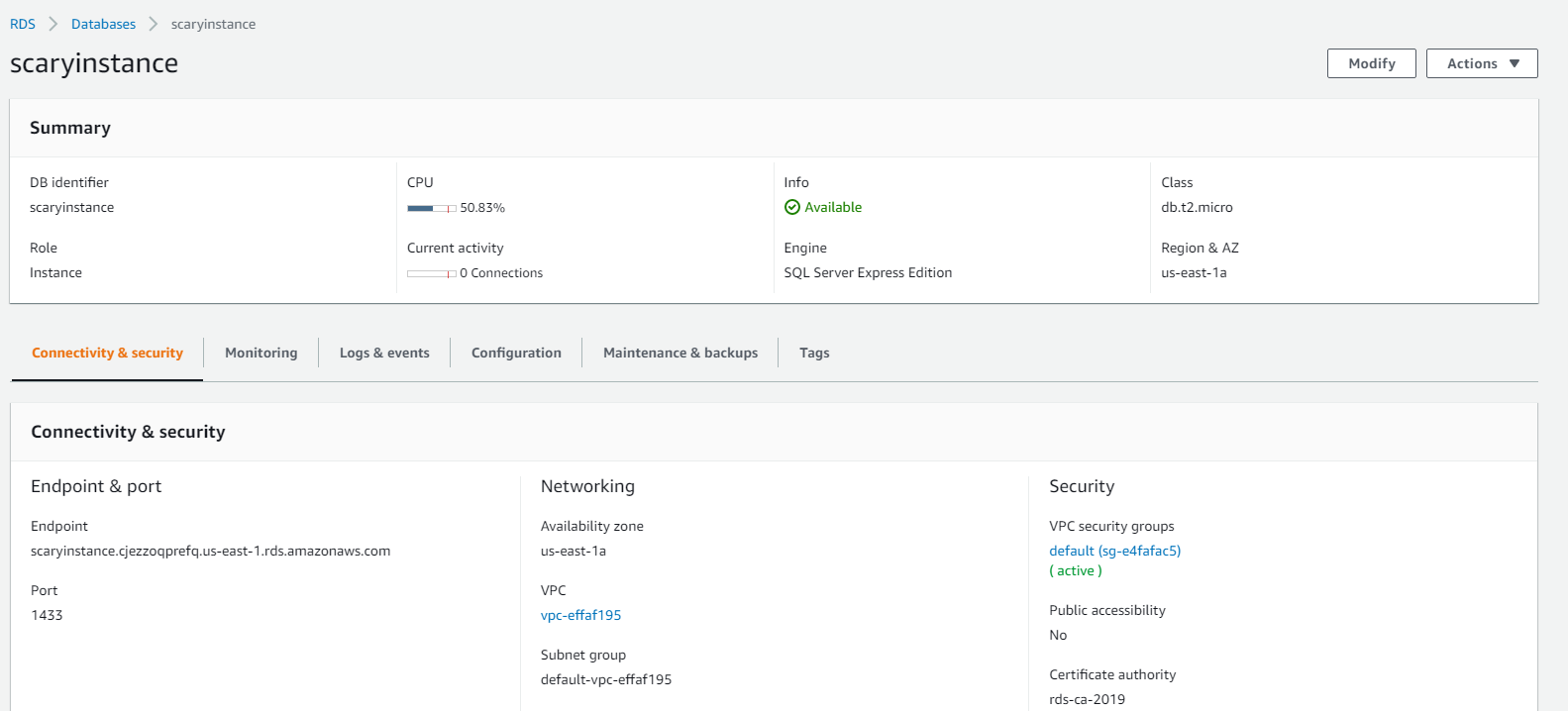This screenshot has width=1568, height=711.
Task: Click the Modify button
Action: 1372,63
